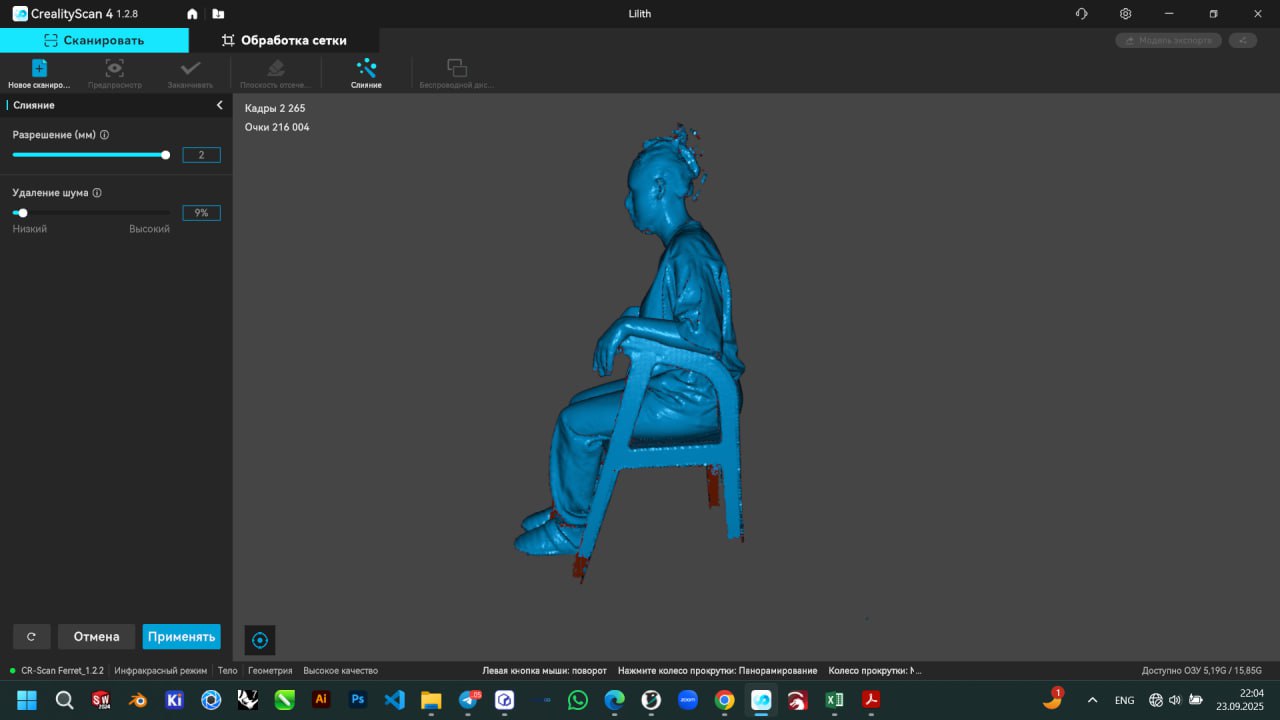Screen dimensions: 1280x720
Task: Click the Удаление шума slider handle
Action: [x=23, y=213]
